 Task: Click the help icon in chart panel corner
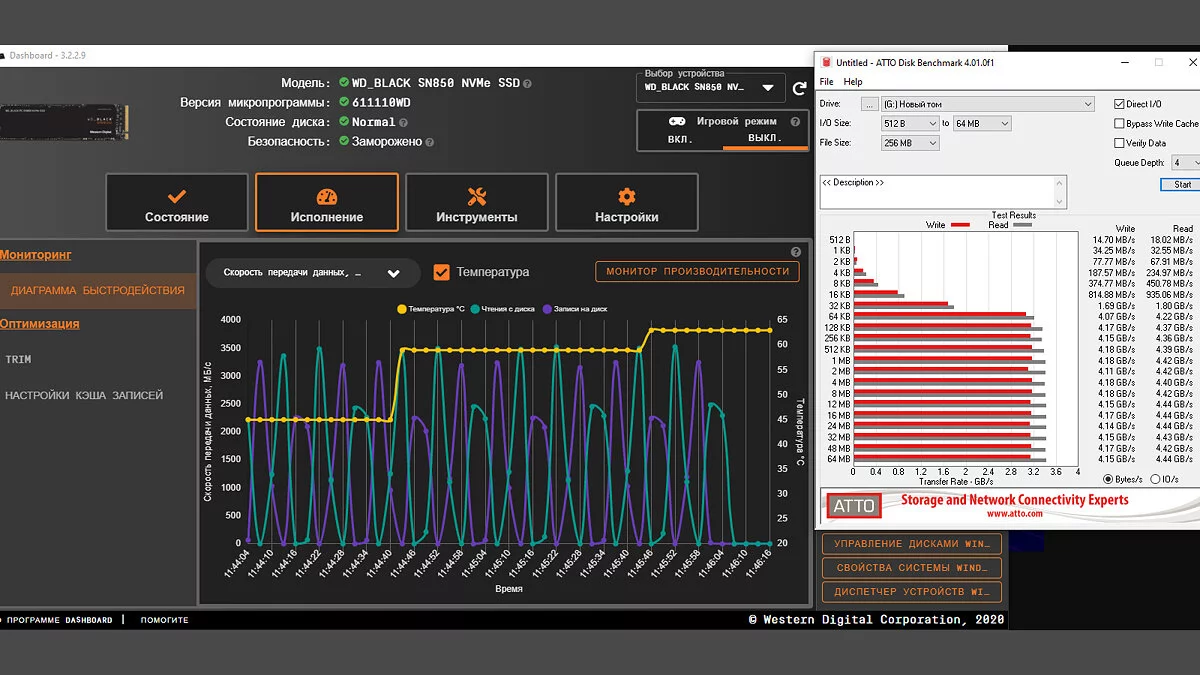(x=796, y=253)
